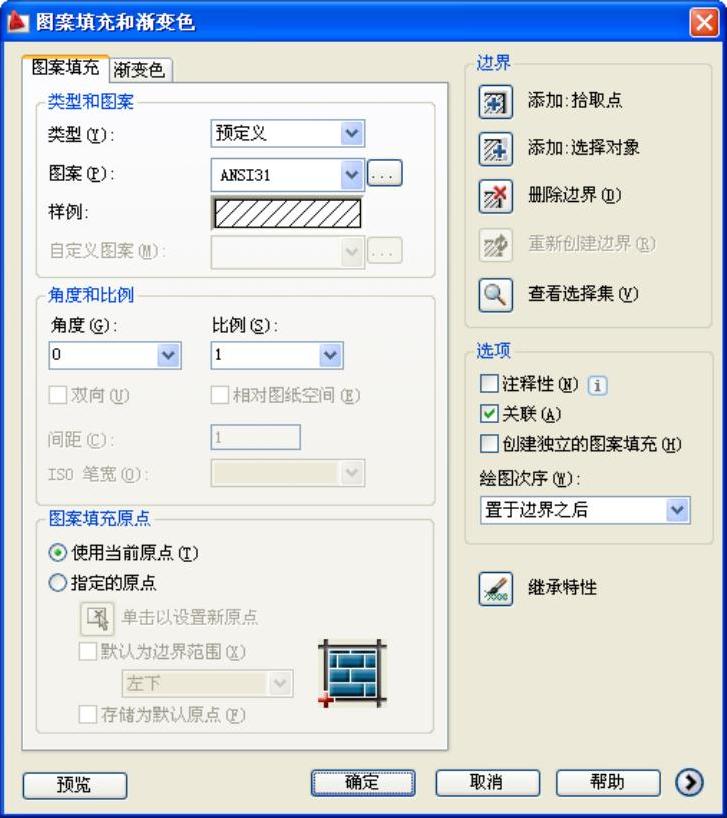Open the 角度 (Angle) dropdown
This screenshot has height=818, width=727.
[115, 356]
